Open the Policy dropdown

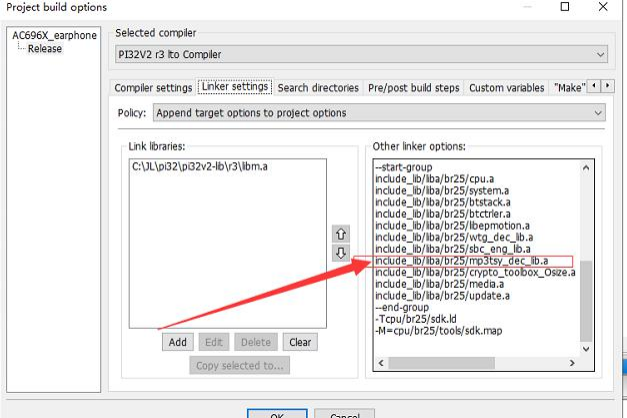[x=379, y=113]
